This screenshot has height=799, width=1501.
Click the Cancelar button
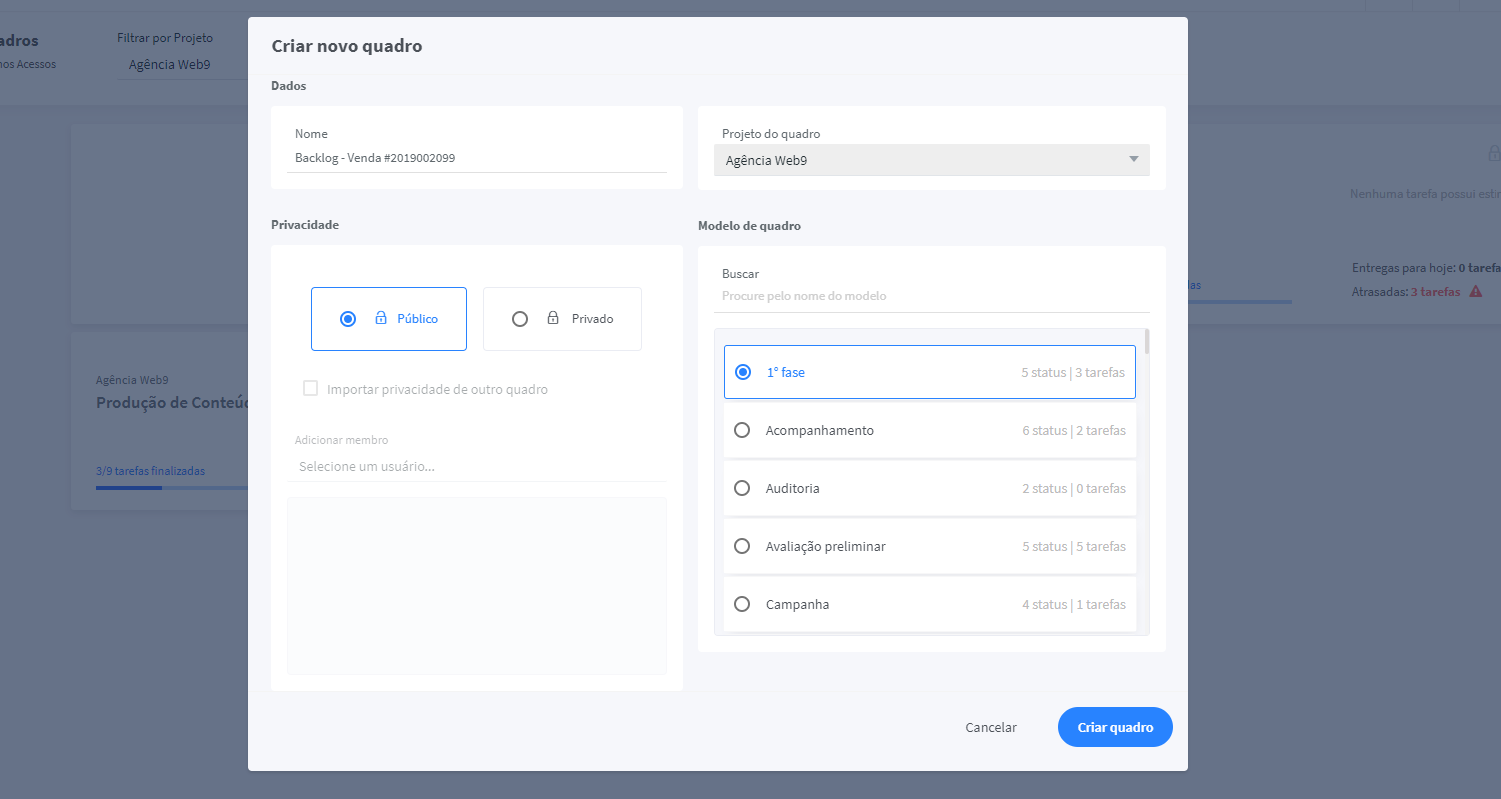(x=991, y=727)
